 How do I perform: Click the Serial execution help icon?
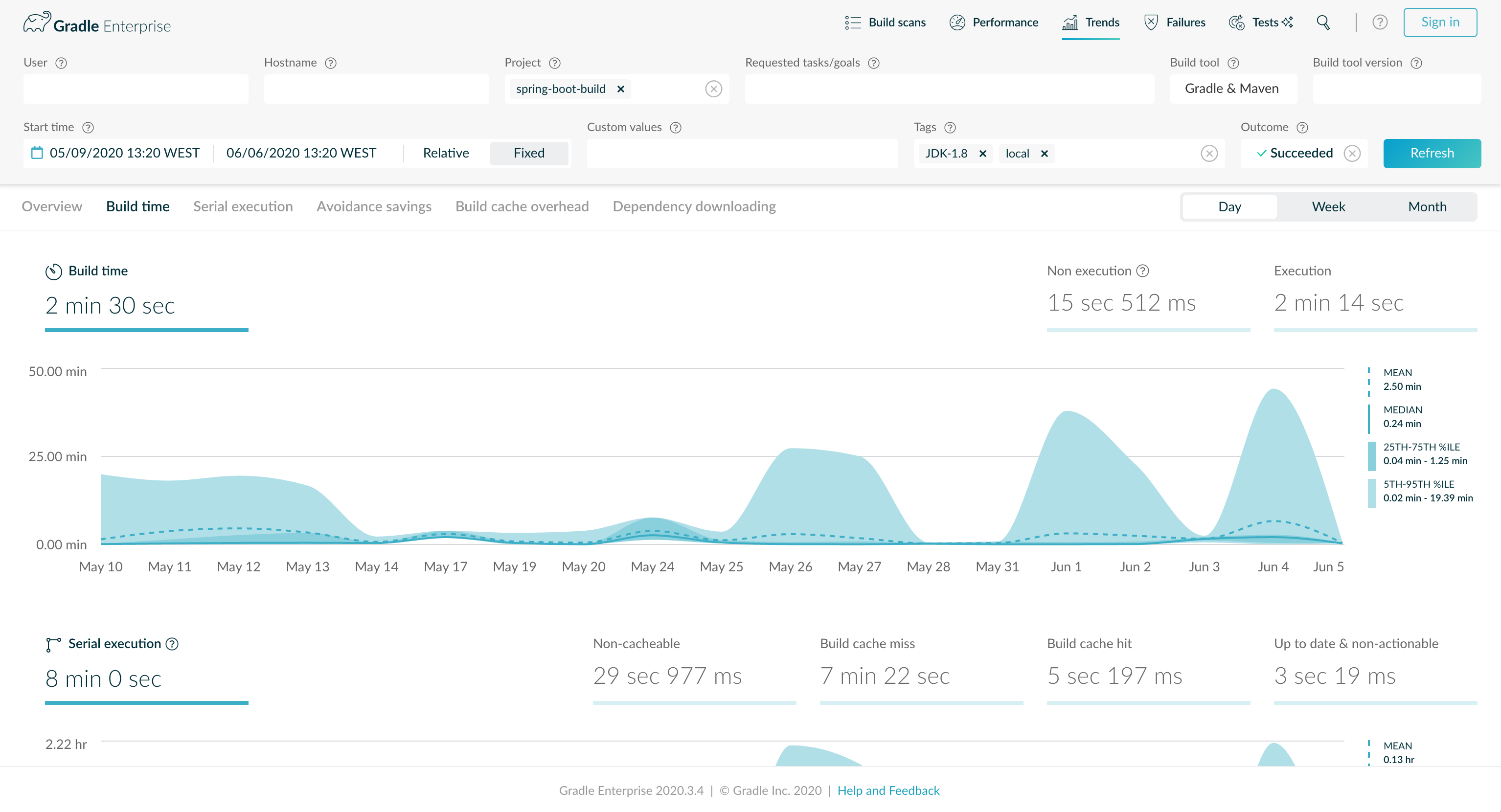(172, 644)
